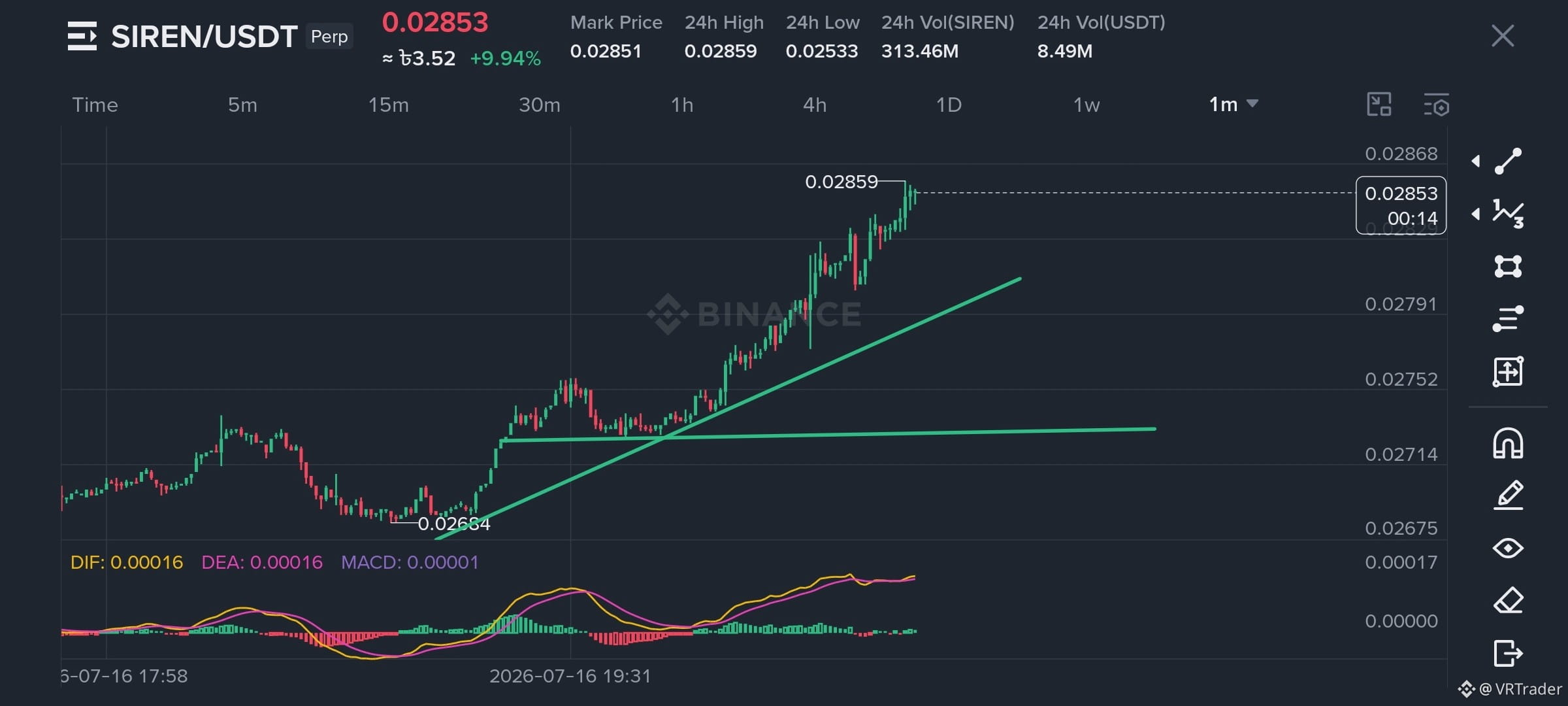Open the 1m interval dropdown

point(1233,105)
